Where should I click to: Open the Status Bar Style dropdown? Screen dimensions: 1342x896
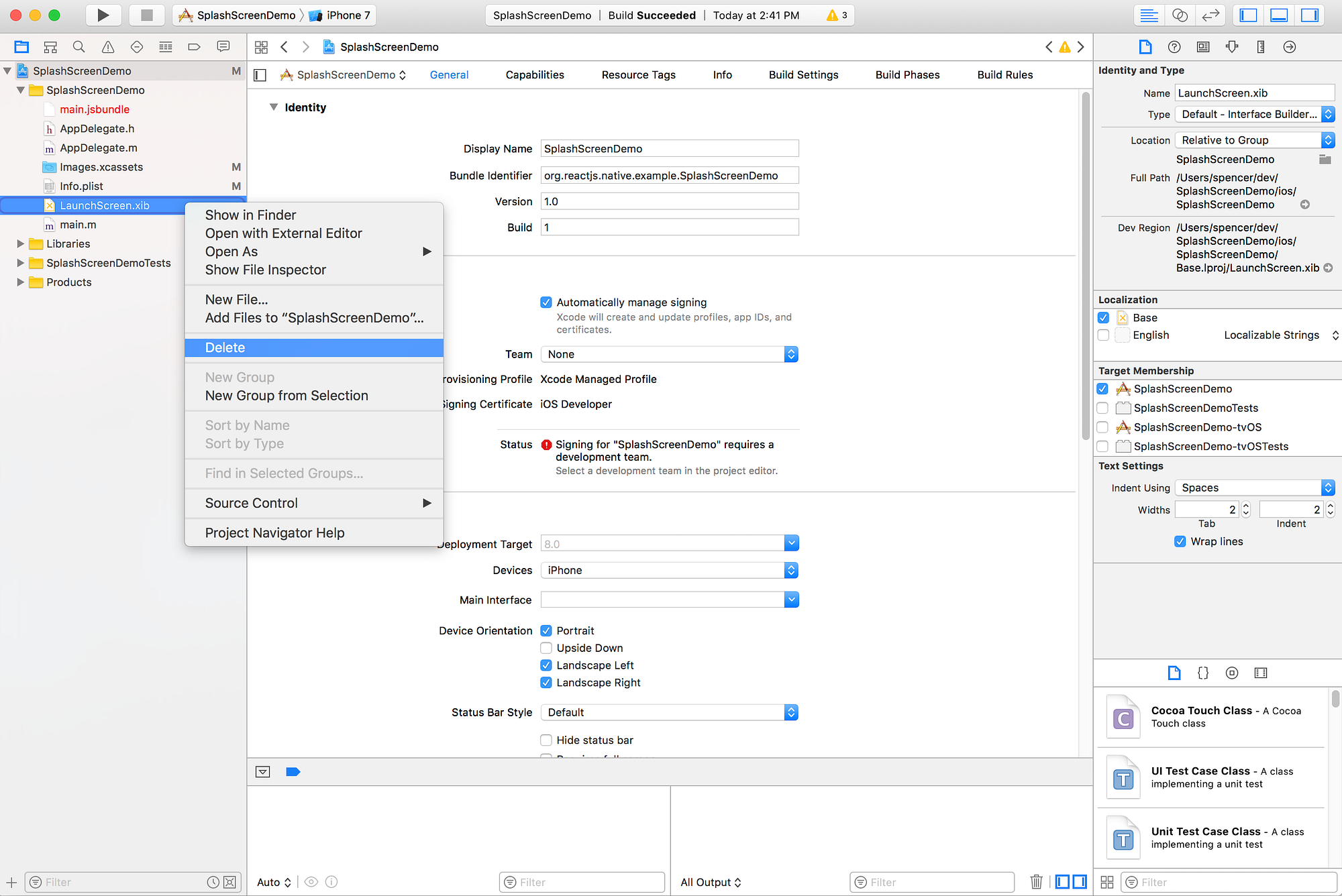(669, 712)
